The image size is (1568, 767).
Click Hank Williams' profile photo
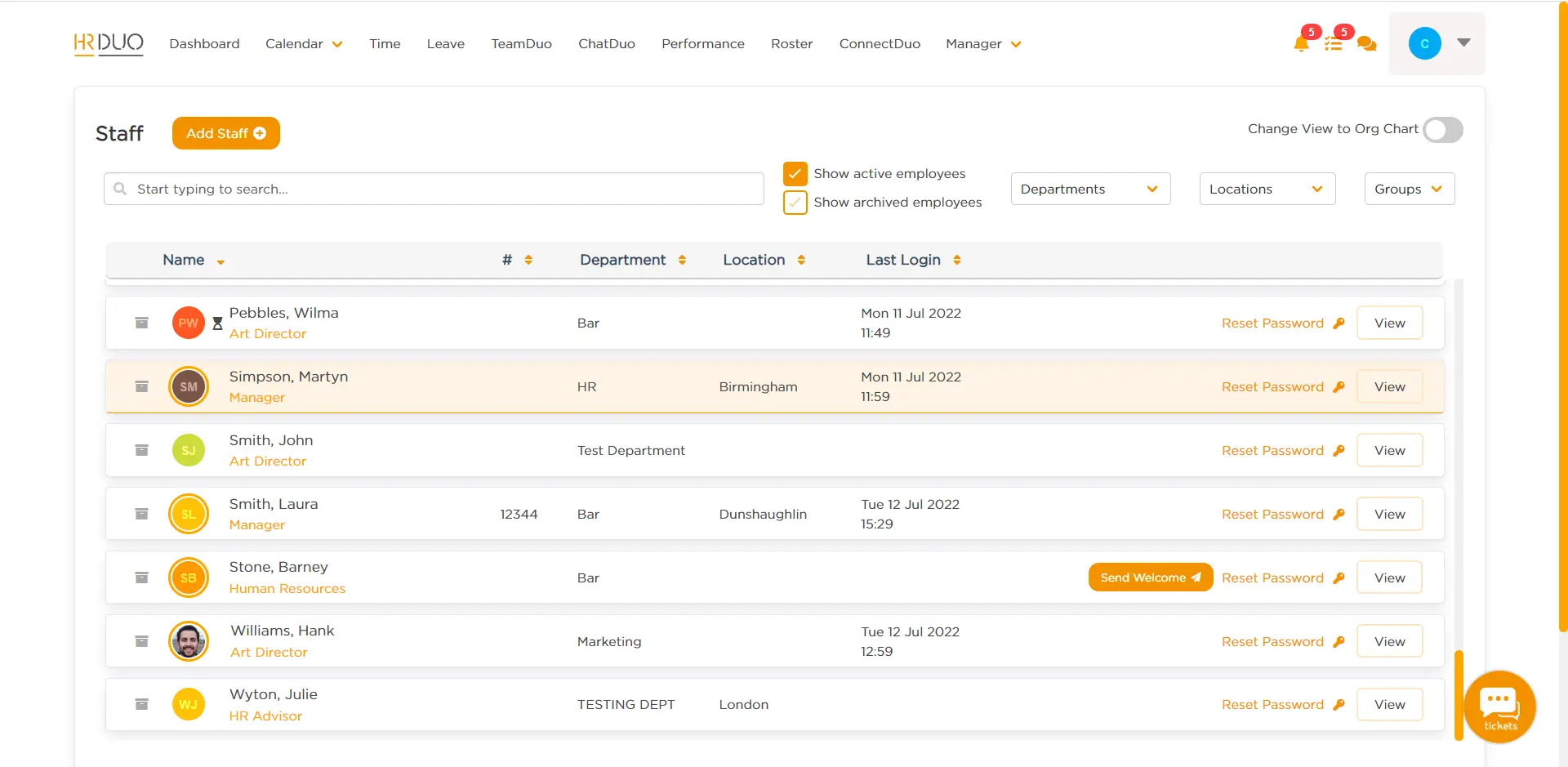point(189,641)
